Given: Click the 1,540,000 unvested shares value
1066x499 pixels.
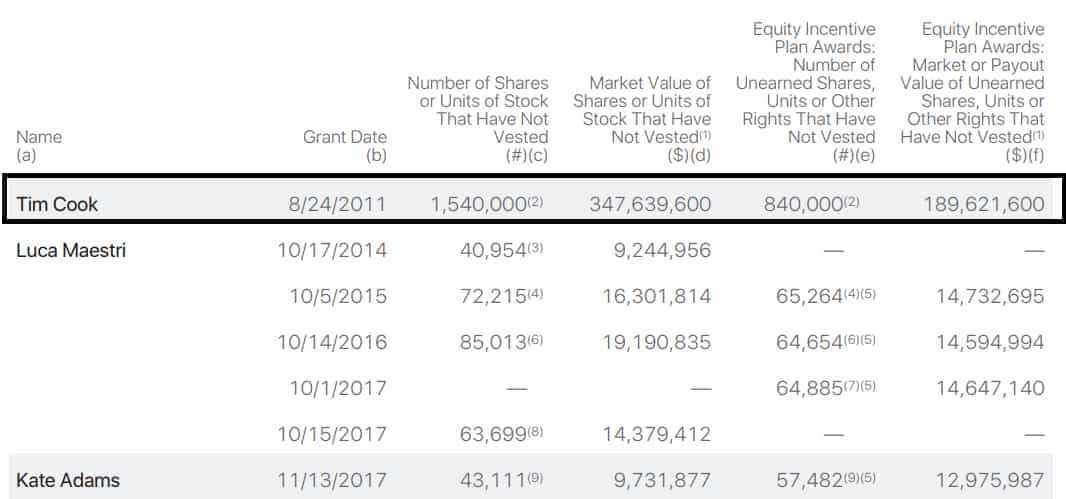Looking at the screenshot, I should [x=487, y=204].
